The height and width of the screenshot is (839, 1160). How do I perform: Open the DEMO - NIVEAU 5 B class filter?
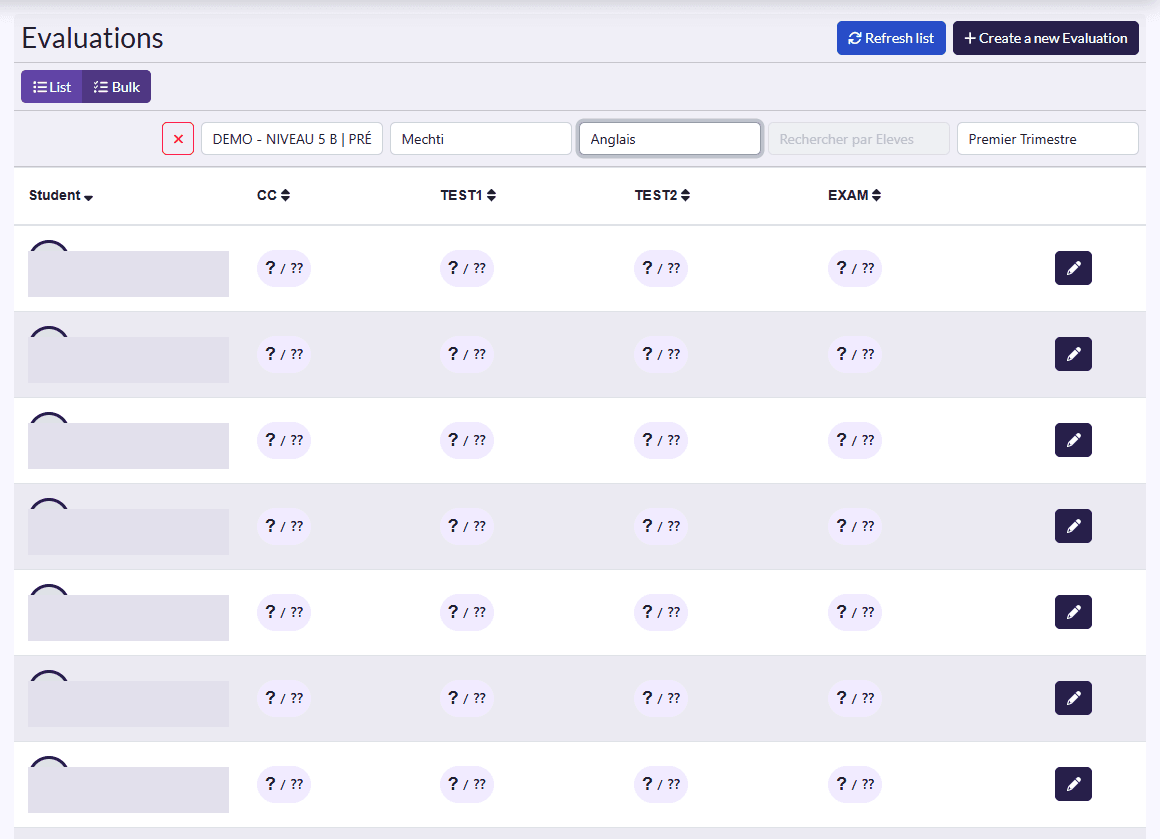(x=291, y=138)
